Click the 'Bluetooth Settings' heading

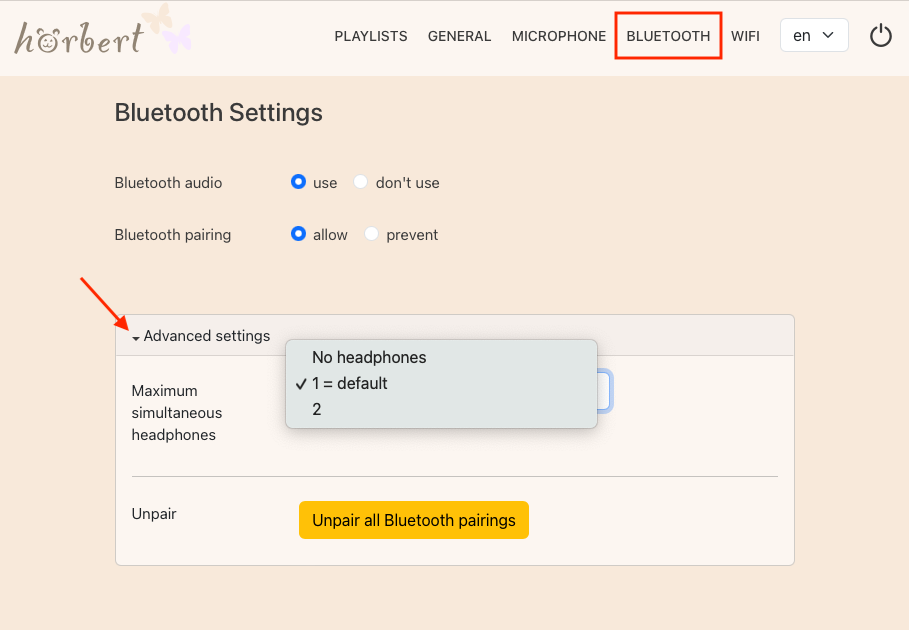pos(218,112)
